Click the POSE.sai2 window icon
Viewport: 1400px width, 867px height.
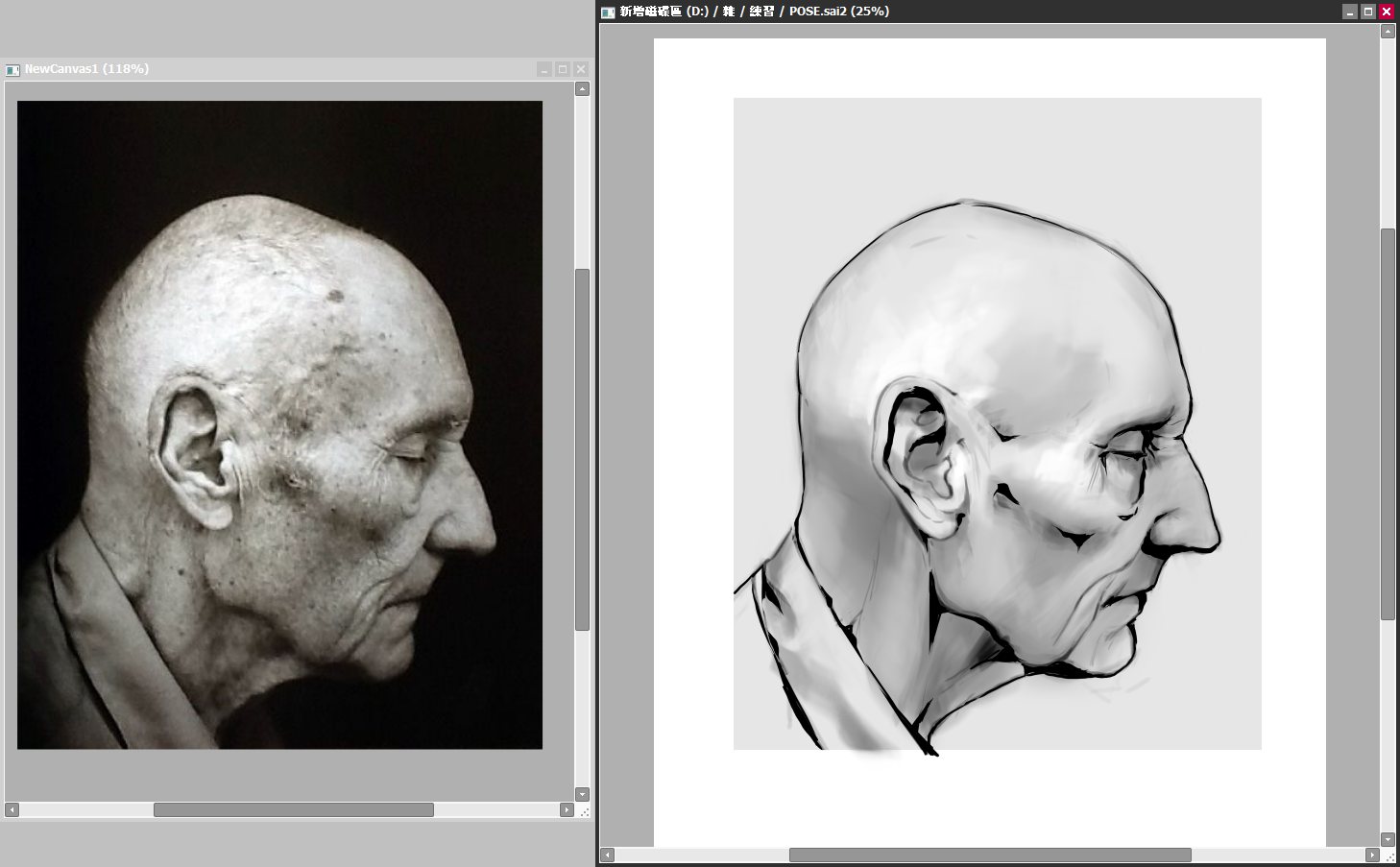607,12
